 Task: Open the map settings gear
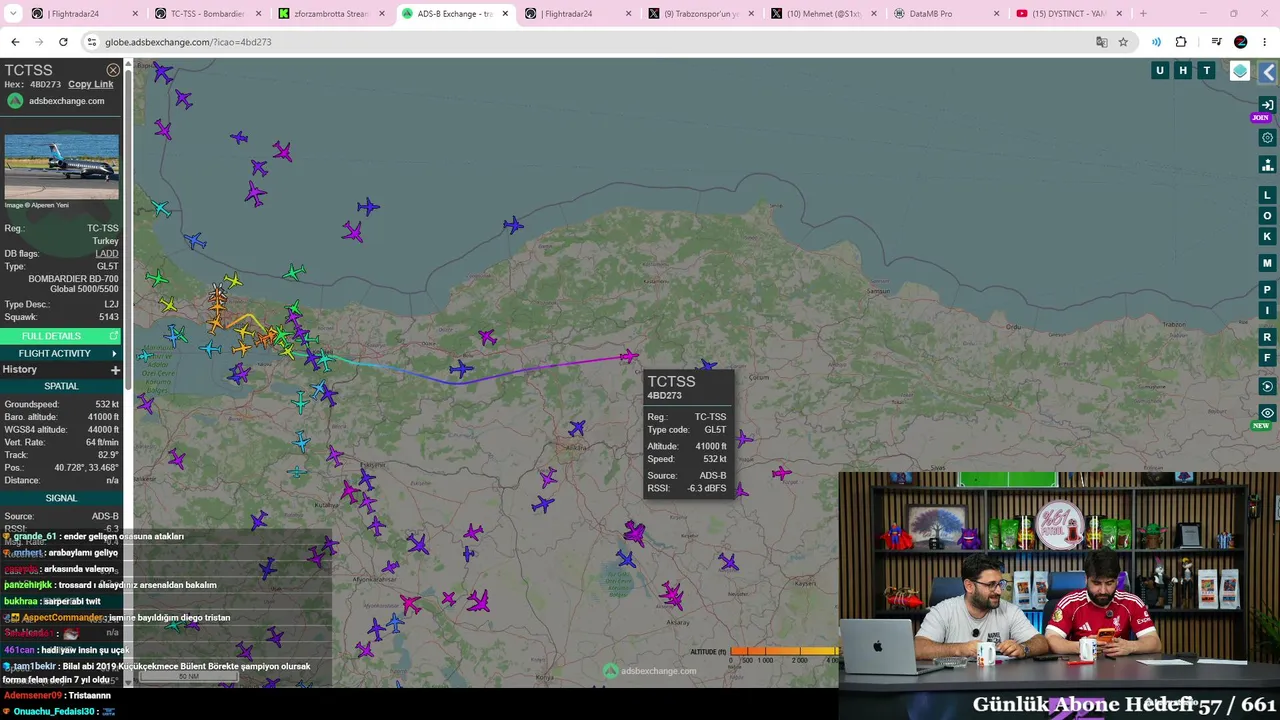1268,138
